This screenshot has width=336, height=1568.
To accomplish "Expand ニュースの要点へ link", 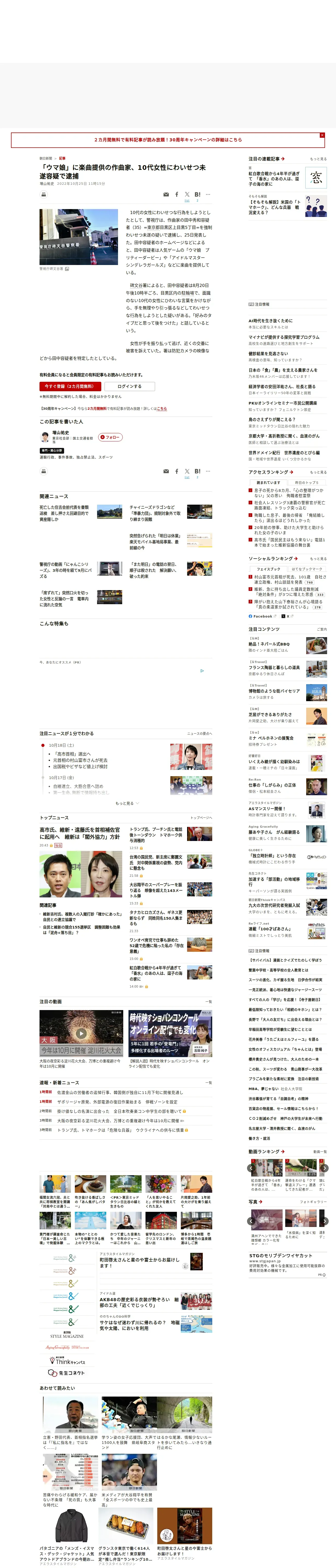I will tap(199, 734).
